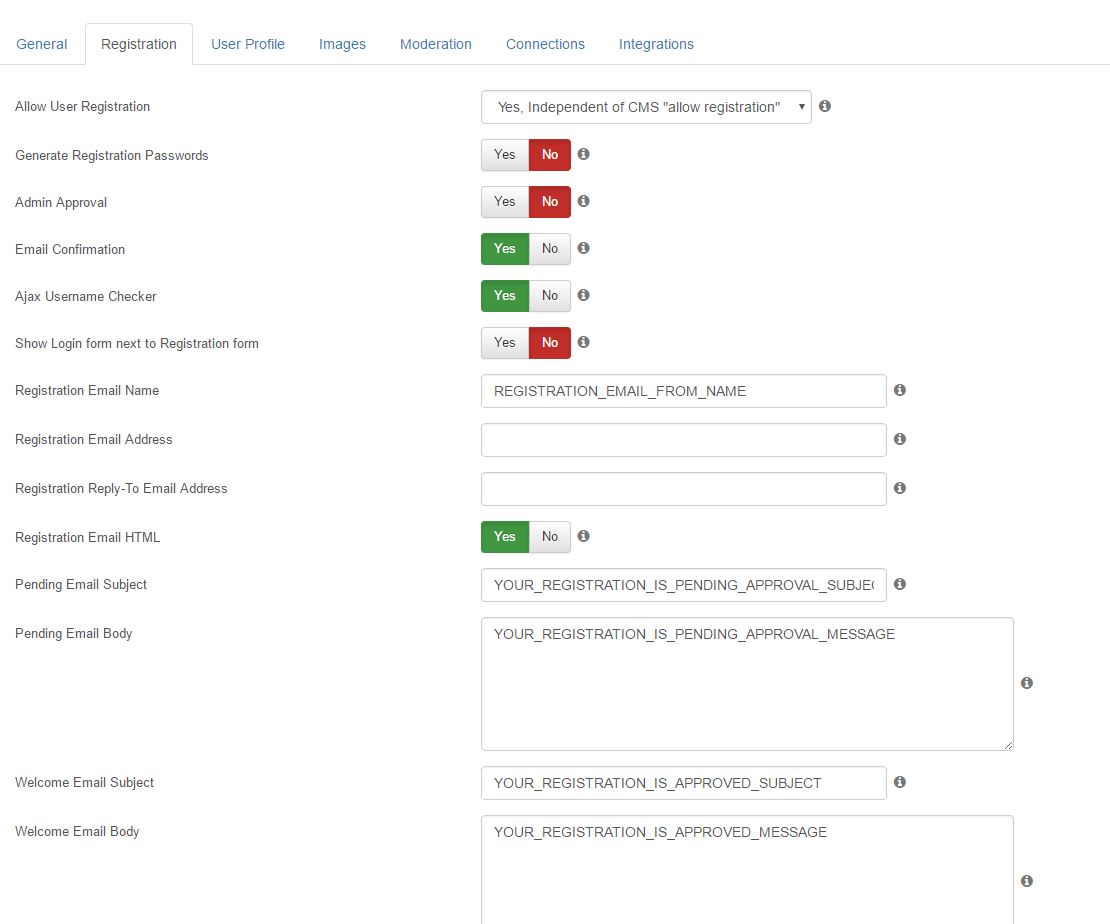Open the User Profile tab

click(248, 44)
